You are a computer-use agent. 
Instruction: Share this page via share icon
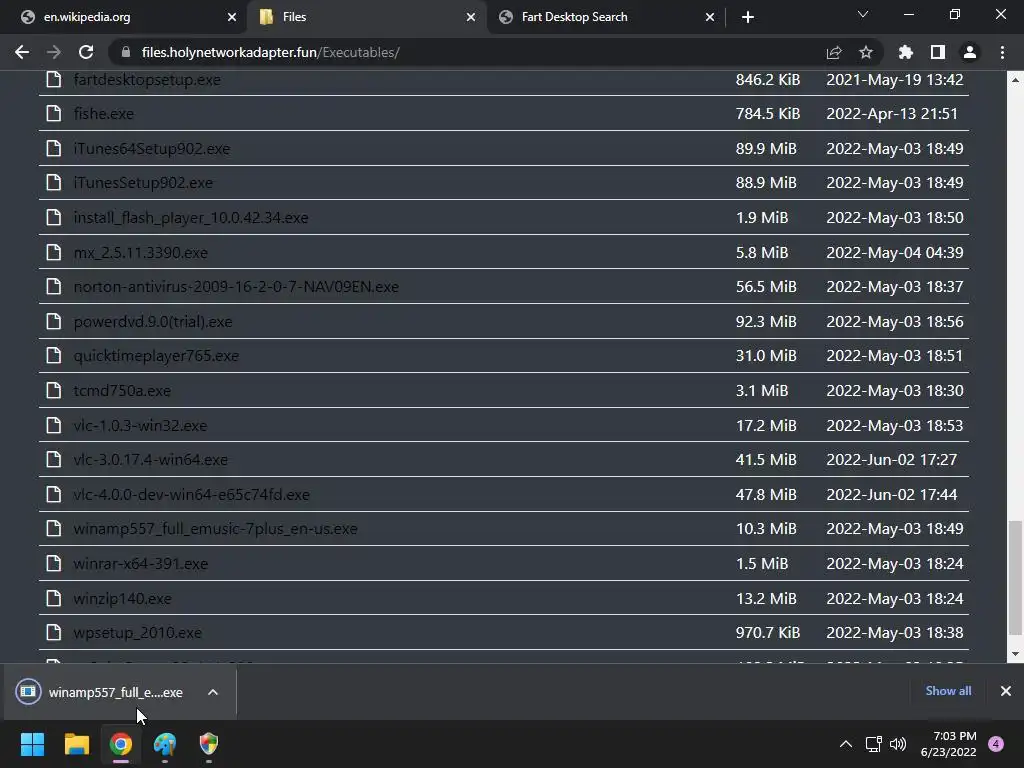[834, 52]
